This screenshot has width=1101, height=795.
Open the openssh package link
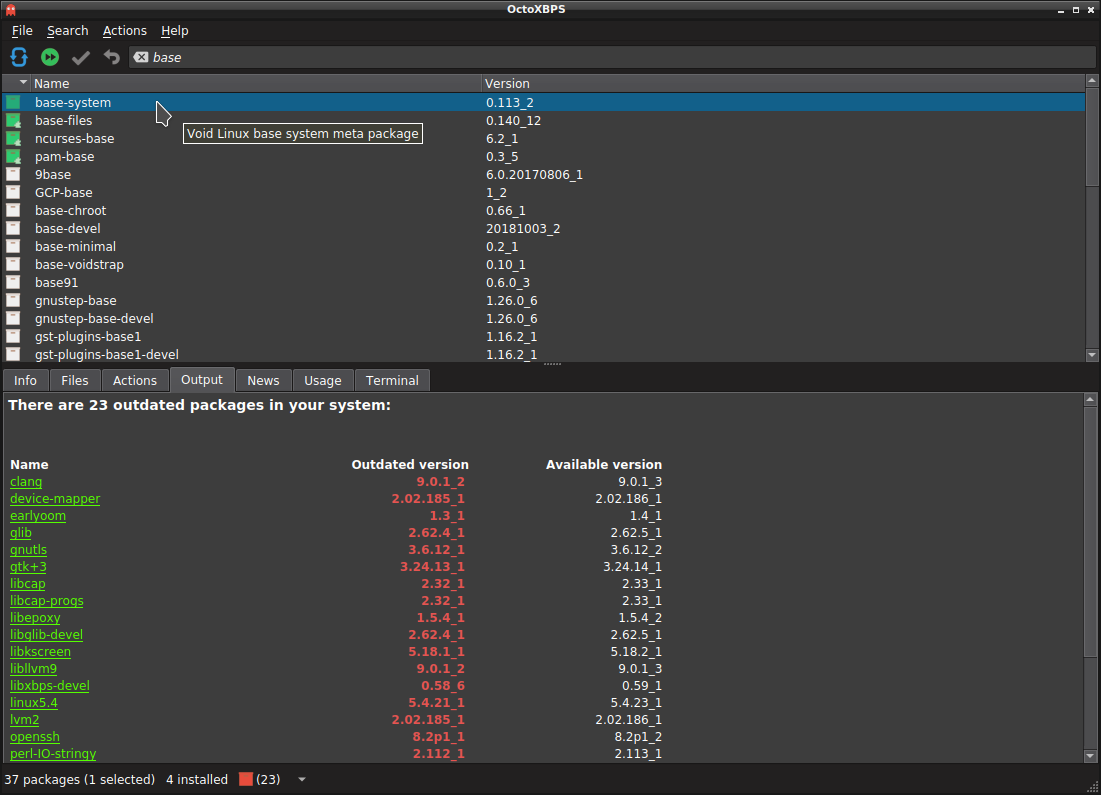[34, 736]
